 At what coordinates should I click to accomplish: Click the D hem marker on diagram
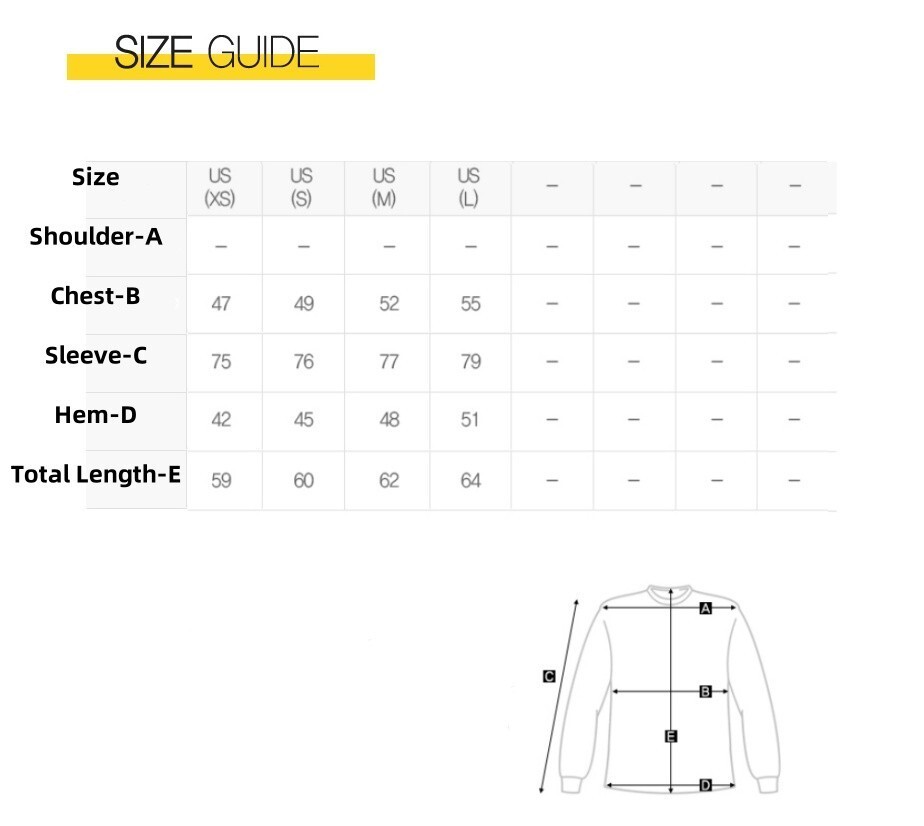(x=705, y=785)
